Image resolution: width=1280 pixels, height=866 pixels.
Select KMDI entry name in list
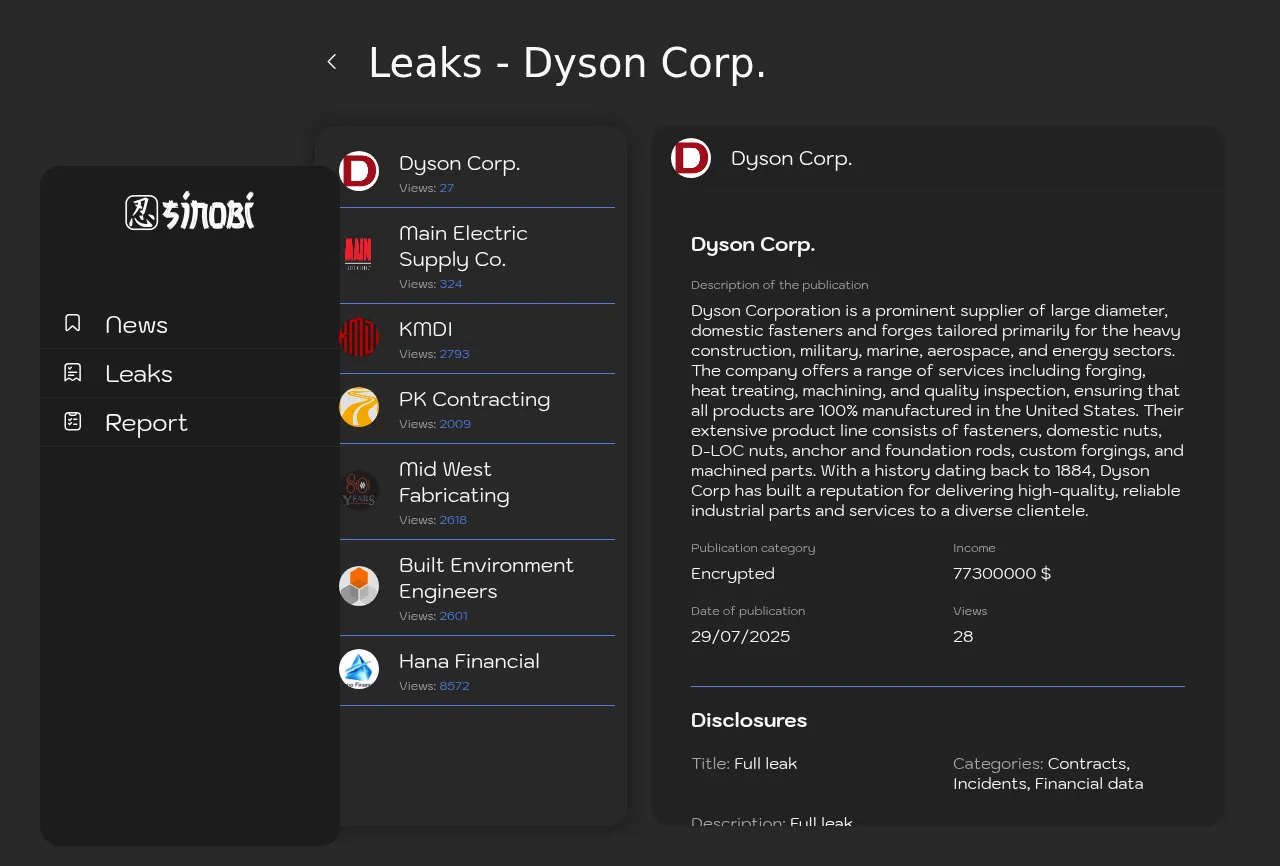[426, 329]
